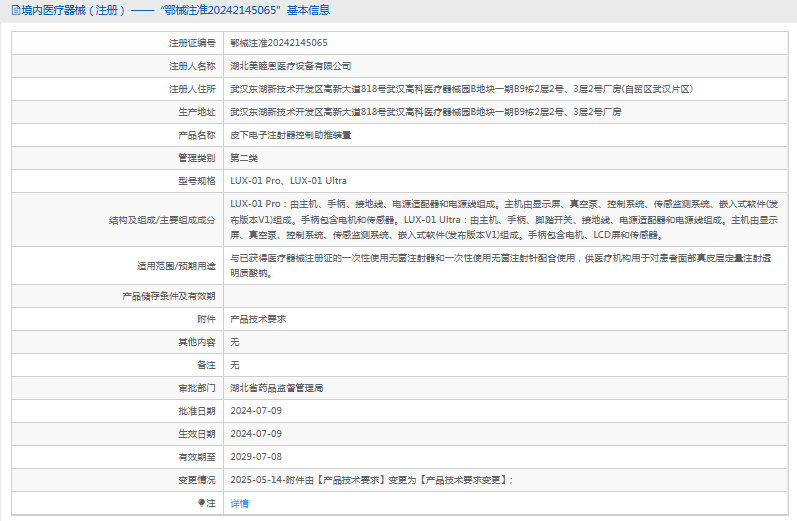Click the 无 value in 其他内容 row

coord(235,342)
